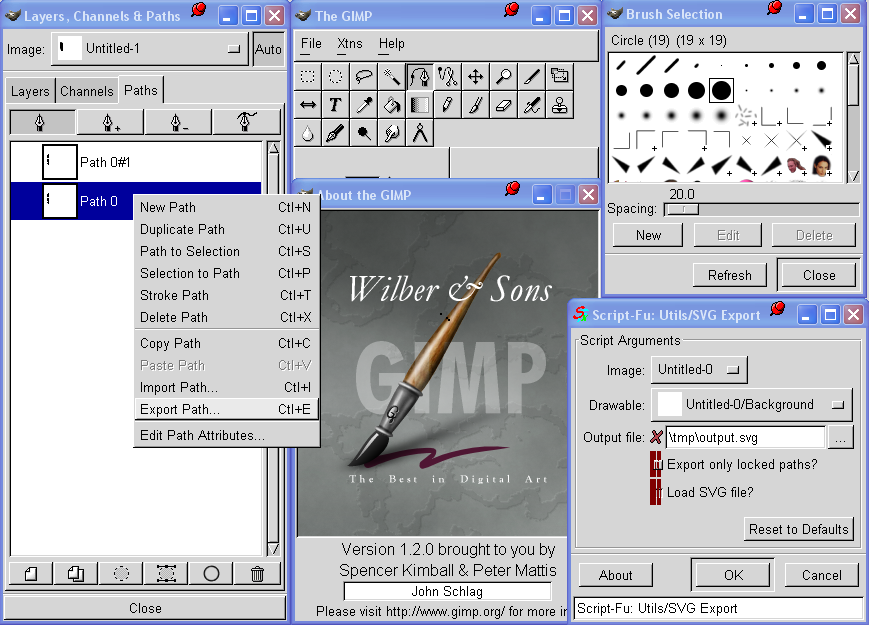
Task: Select the Pencil tool
Action: (x=447, y=105)
